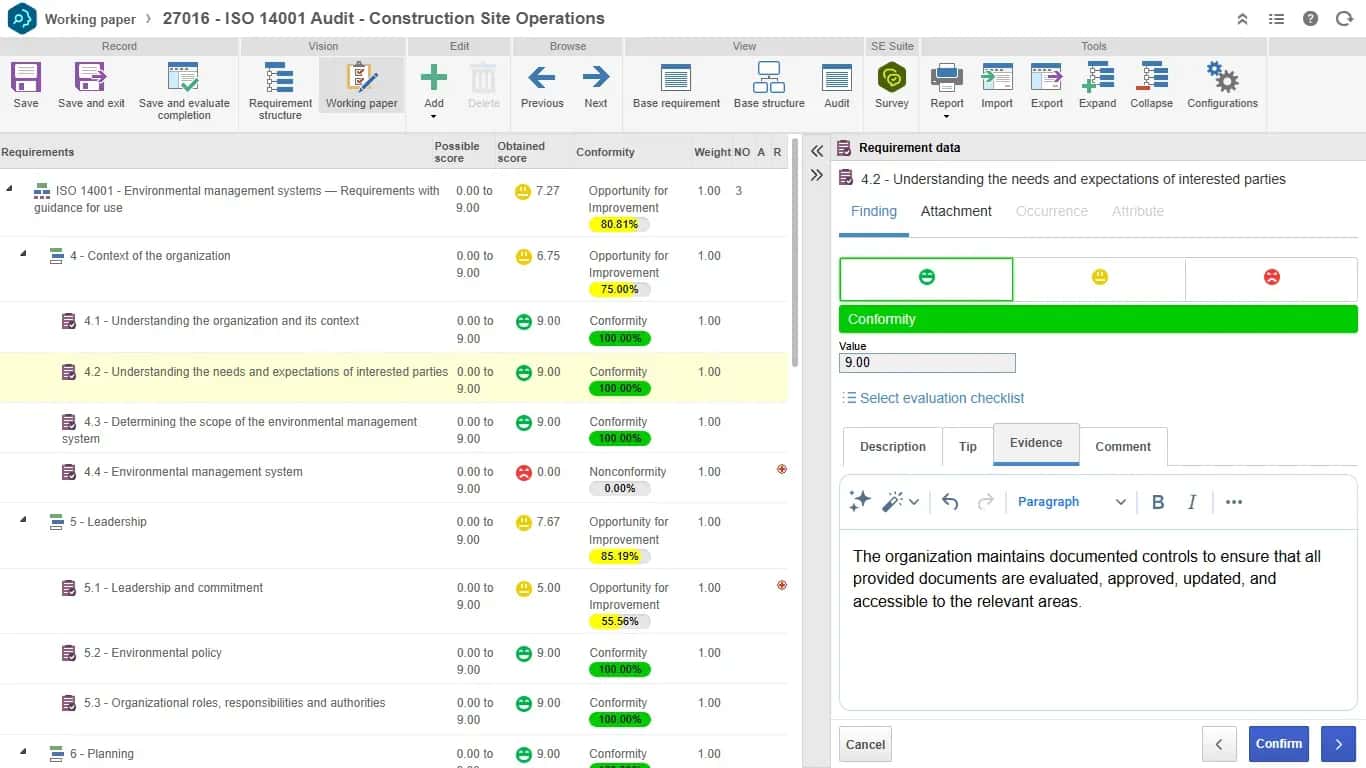Click the Export tool icon
This screenshot has width=1366, height=768.
[x=1047, y=78]
